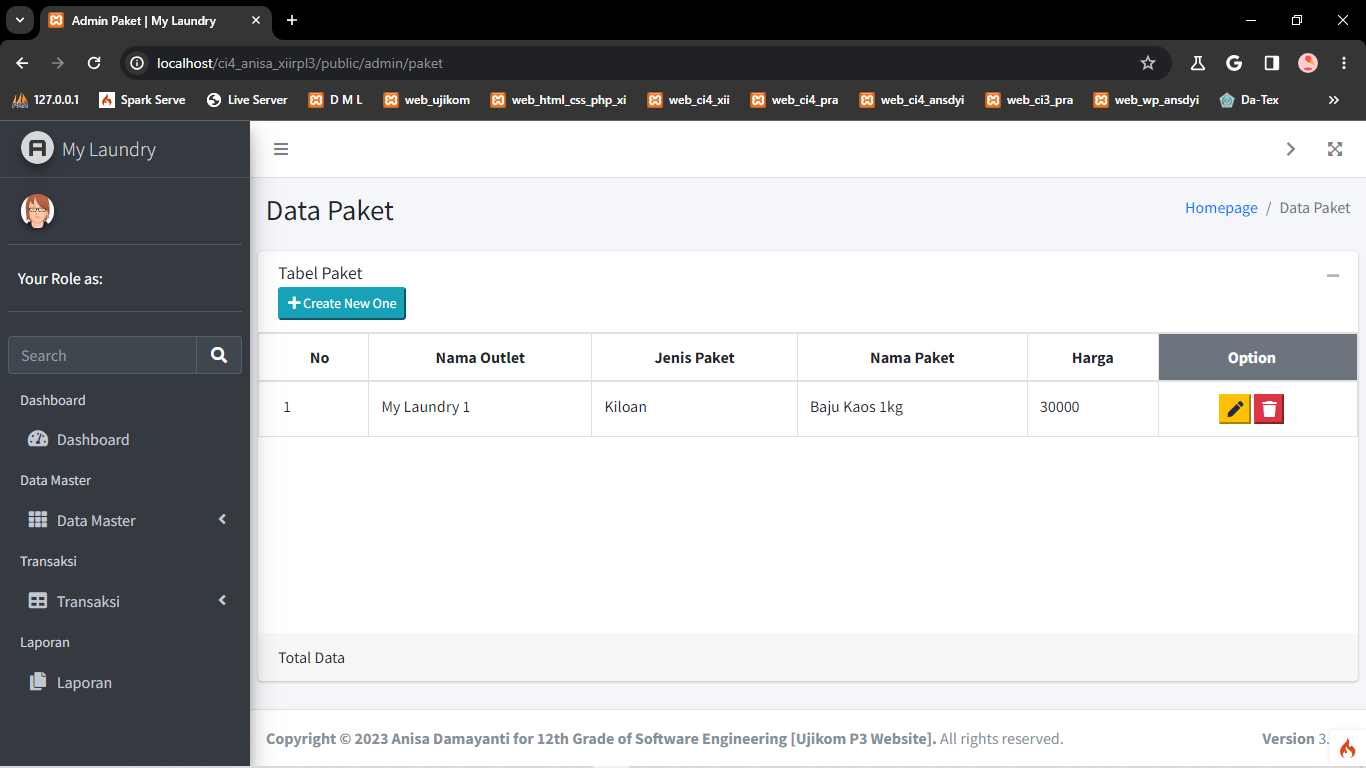Click the Data Master grid icon
The image size is (1366, 768).
tap(38, 519)
